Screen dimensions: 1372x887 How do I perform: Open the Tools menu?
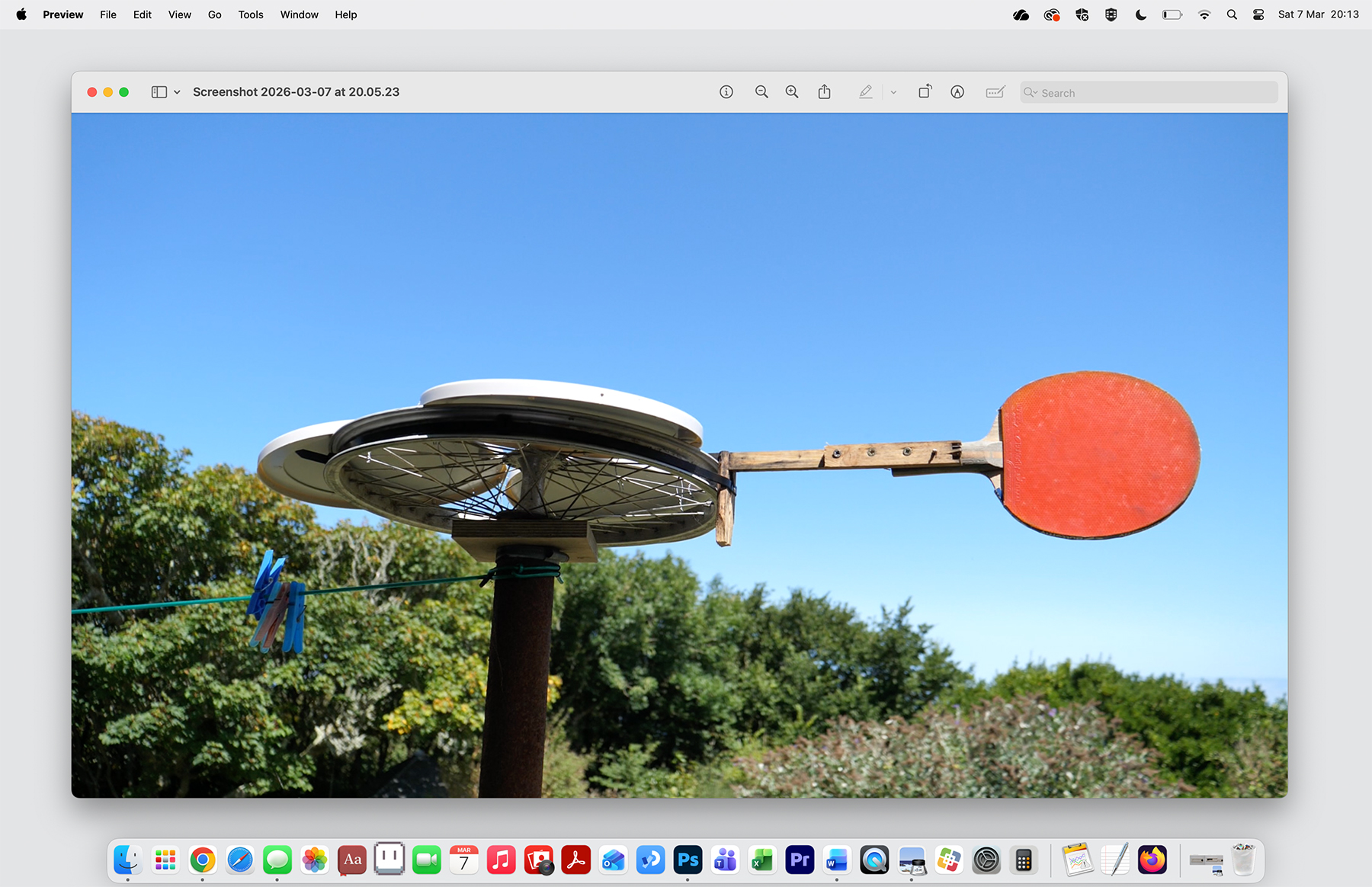tap(250, 14)
